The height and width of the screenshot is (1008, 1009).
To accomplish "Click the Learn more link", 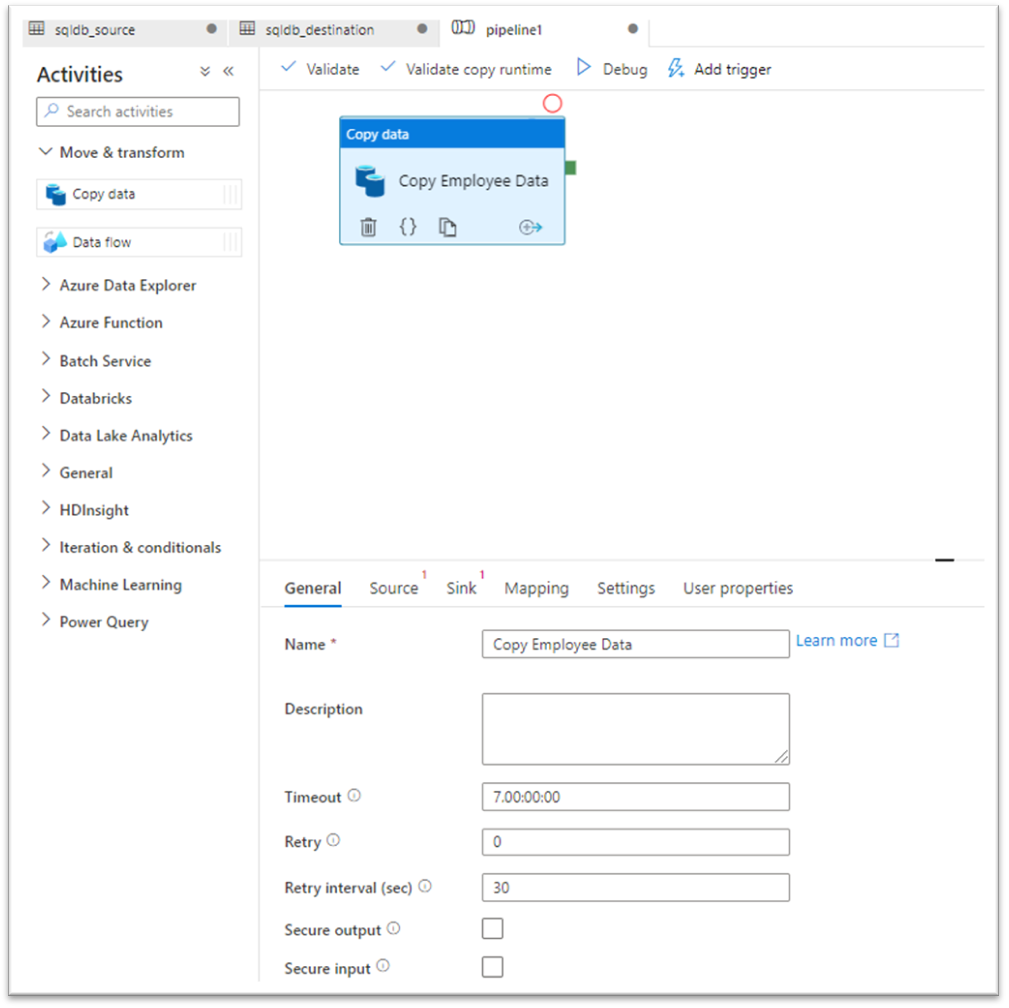I will [837, 640].
